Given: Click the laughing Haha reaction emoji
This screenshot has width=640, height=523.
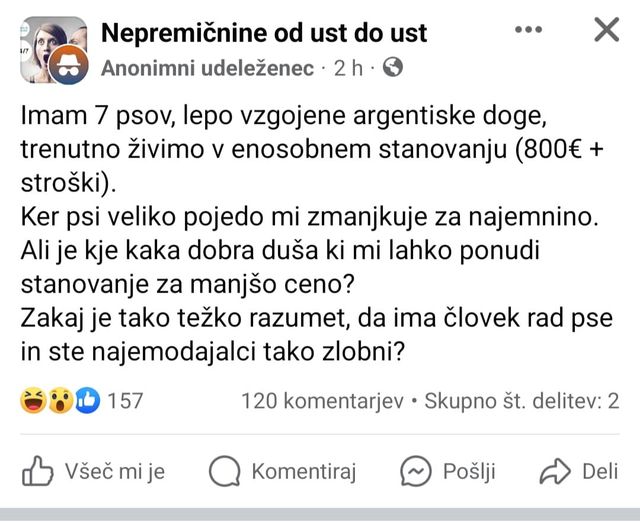Looking at the screenshot, I should pyautogui.click(x=33, y=400).
